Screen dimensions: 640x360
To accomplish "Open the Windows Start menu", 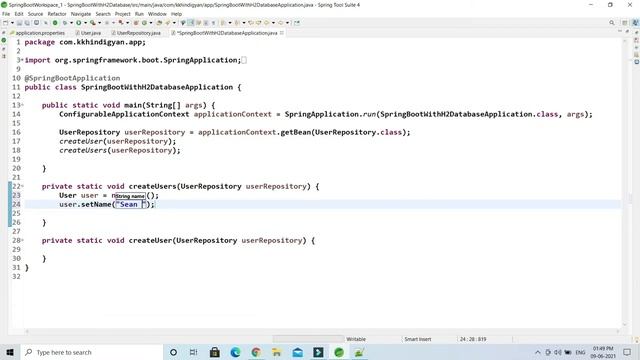I will (10, 352).
